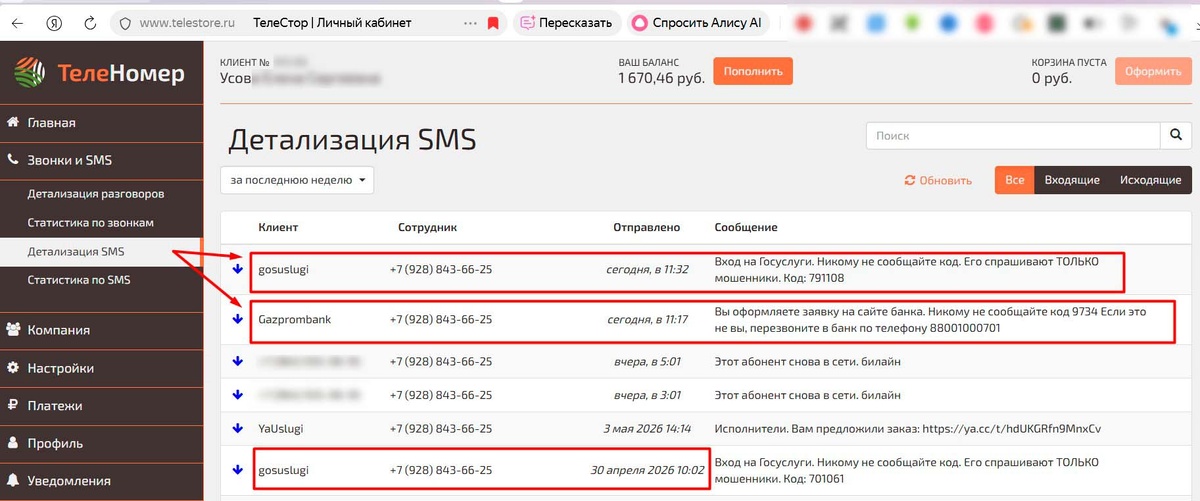Viewport: 1200px width, 501px height.
Task: Click 'сегодня, в 11:32' timestamp
Action: (x=647, y=269)
